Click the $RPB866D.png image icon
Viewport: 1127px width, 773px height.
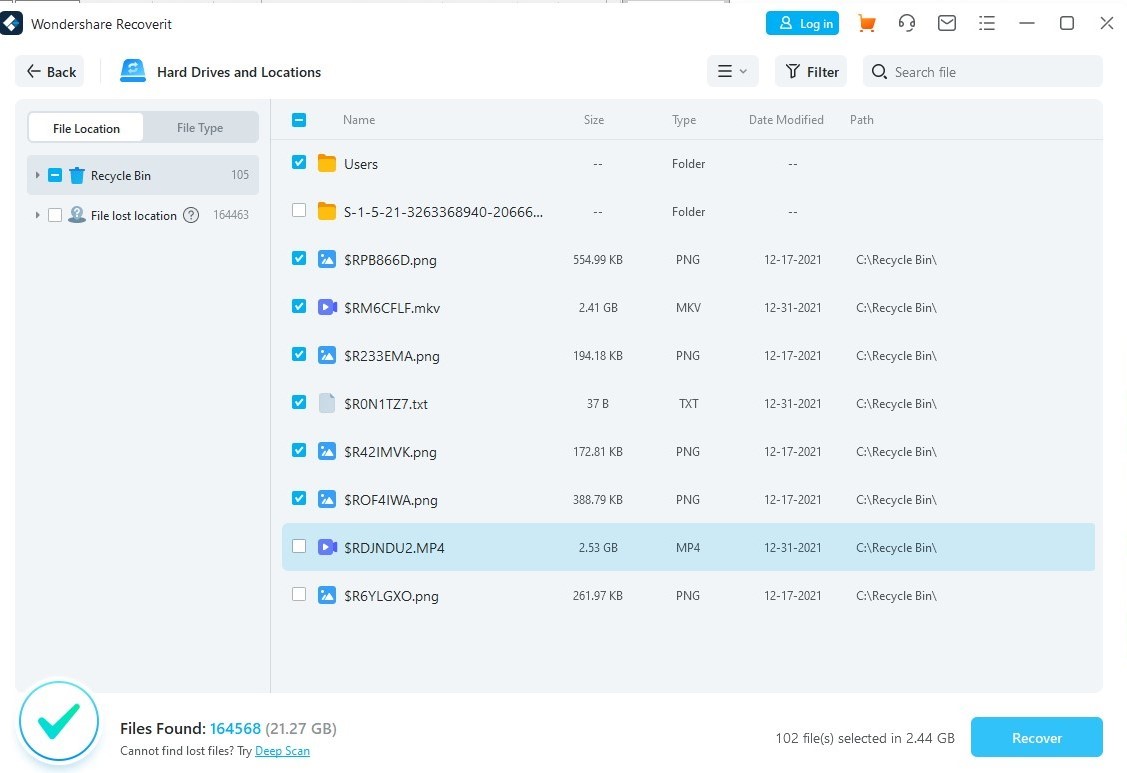click(327, 259)
